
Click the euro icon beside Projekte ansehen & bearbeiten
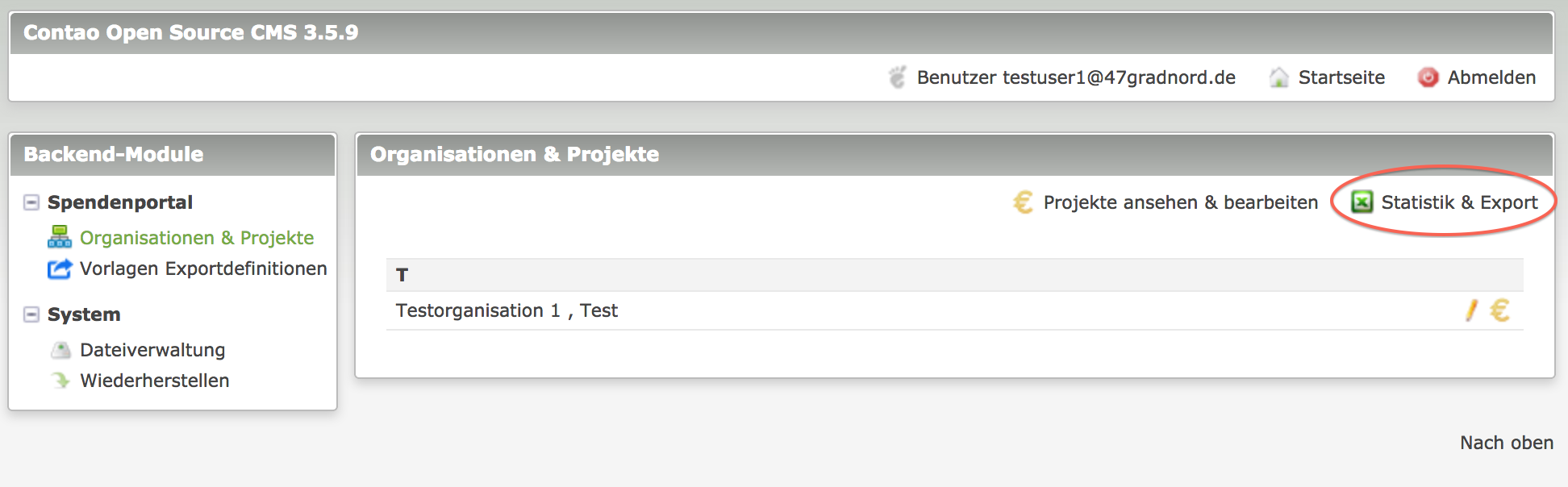[1024, 202]
